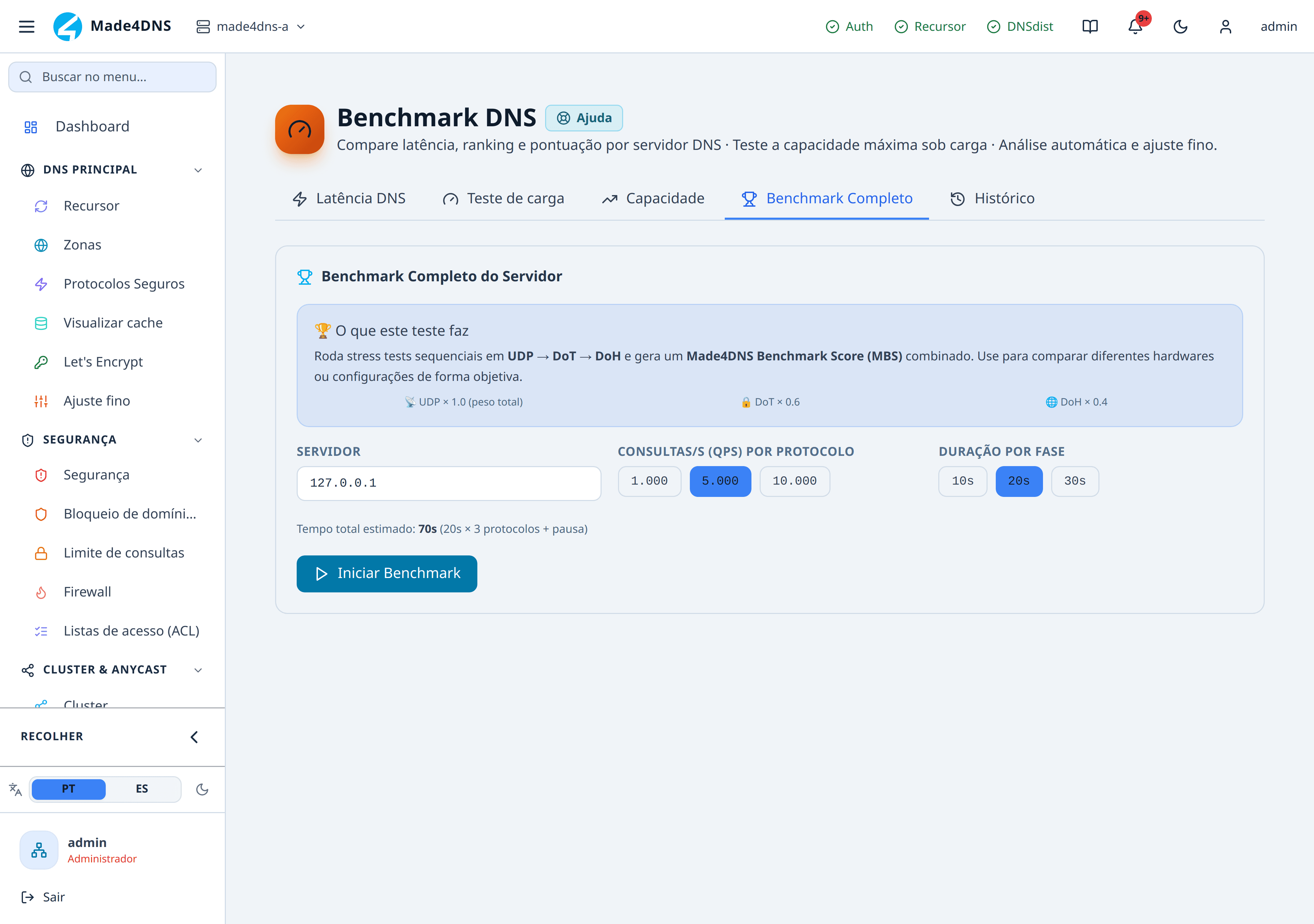Focus the Buscar no menu search field
1314x924 pixels.
pyautogui.click(x=112, y=77)
